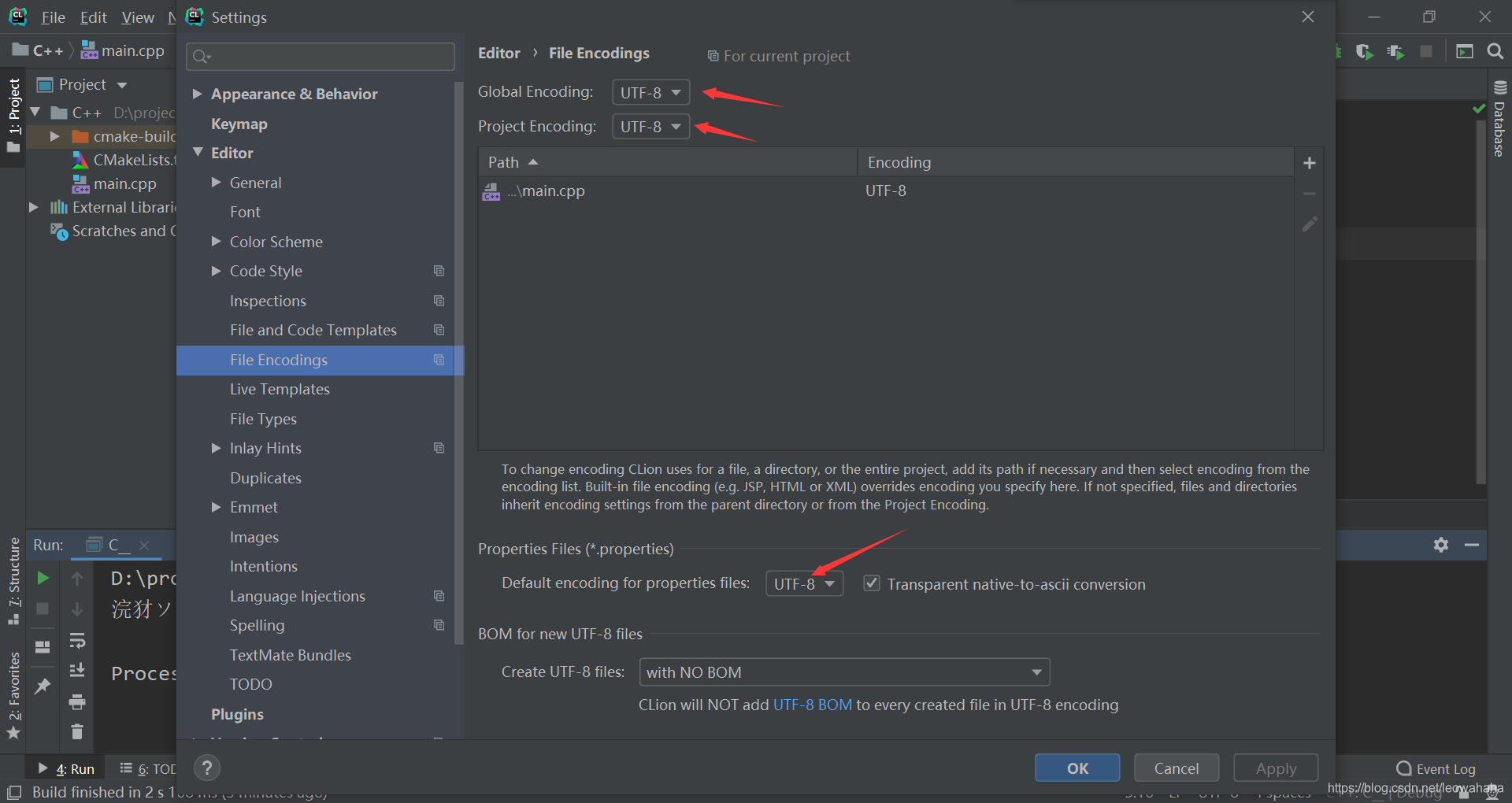Click the settings search field

(x=321, y=57)
